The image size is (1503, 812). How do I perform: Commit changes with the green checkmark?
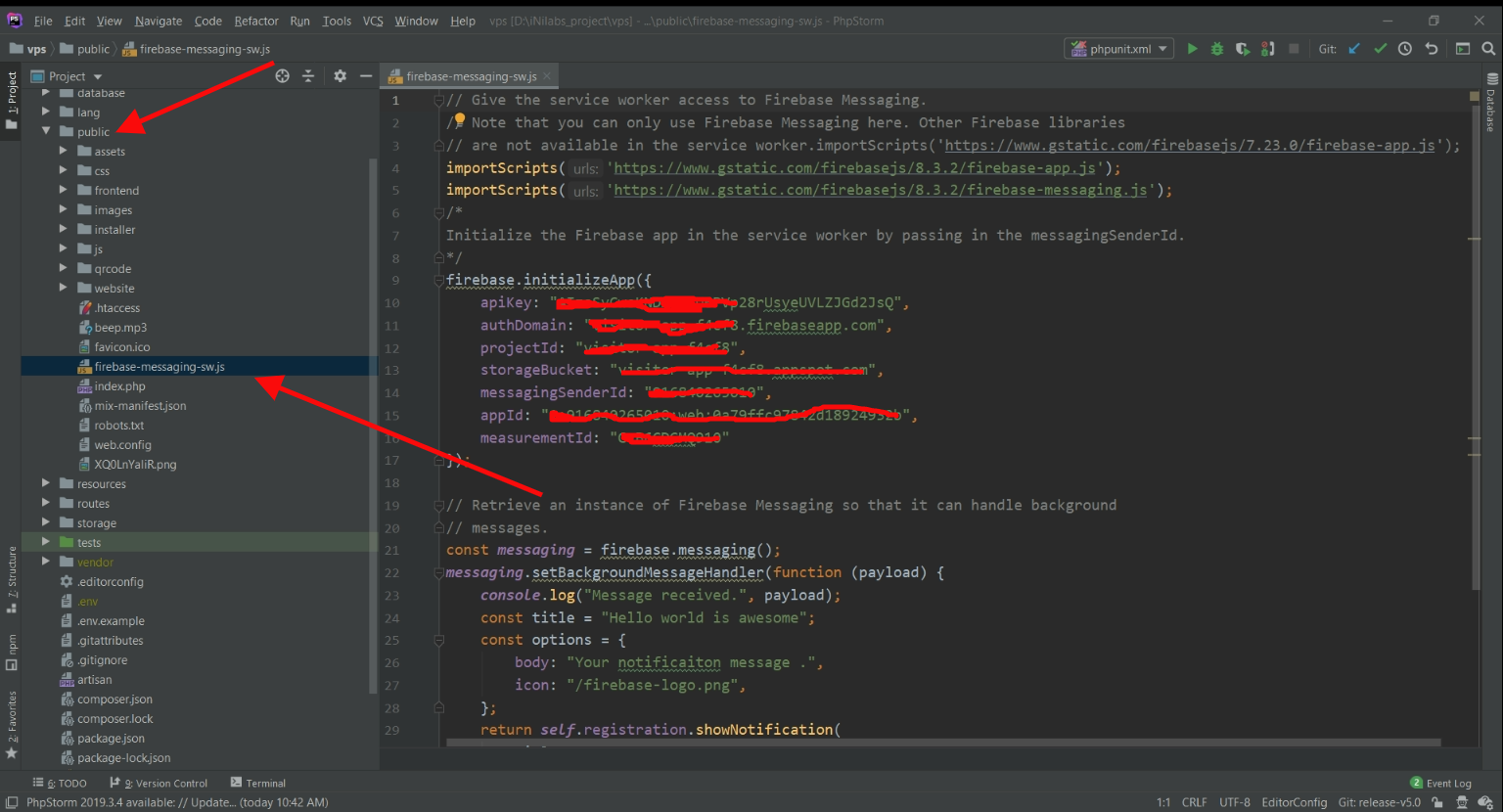[x=1380, y=49]
